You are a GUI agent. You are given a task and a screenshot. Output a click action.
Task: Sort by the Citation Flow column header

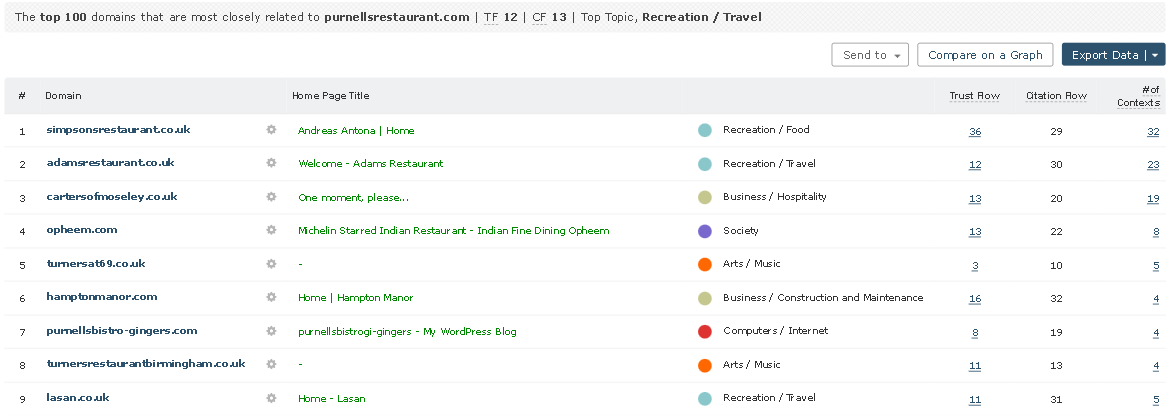coord(1056,96)
